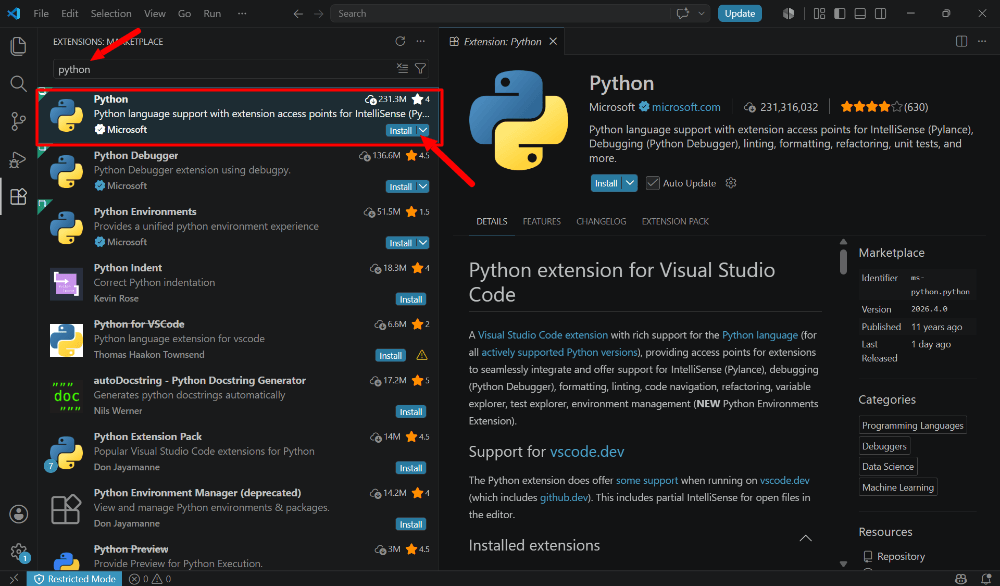Viewport: 1000px width, 586px height.
Task: Click the remote window icon in status bar
Action: pos(13,579)
